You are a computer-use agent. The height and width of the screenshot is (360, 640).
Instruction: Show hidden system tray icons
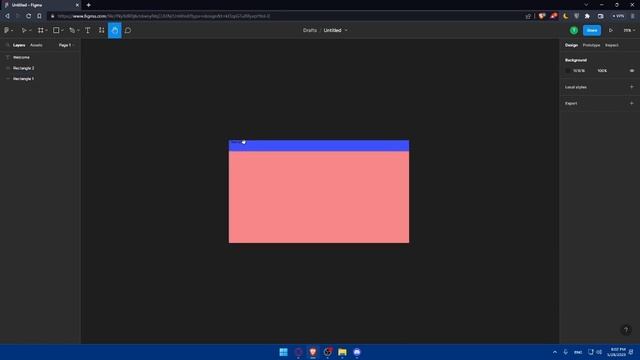555,352
